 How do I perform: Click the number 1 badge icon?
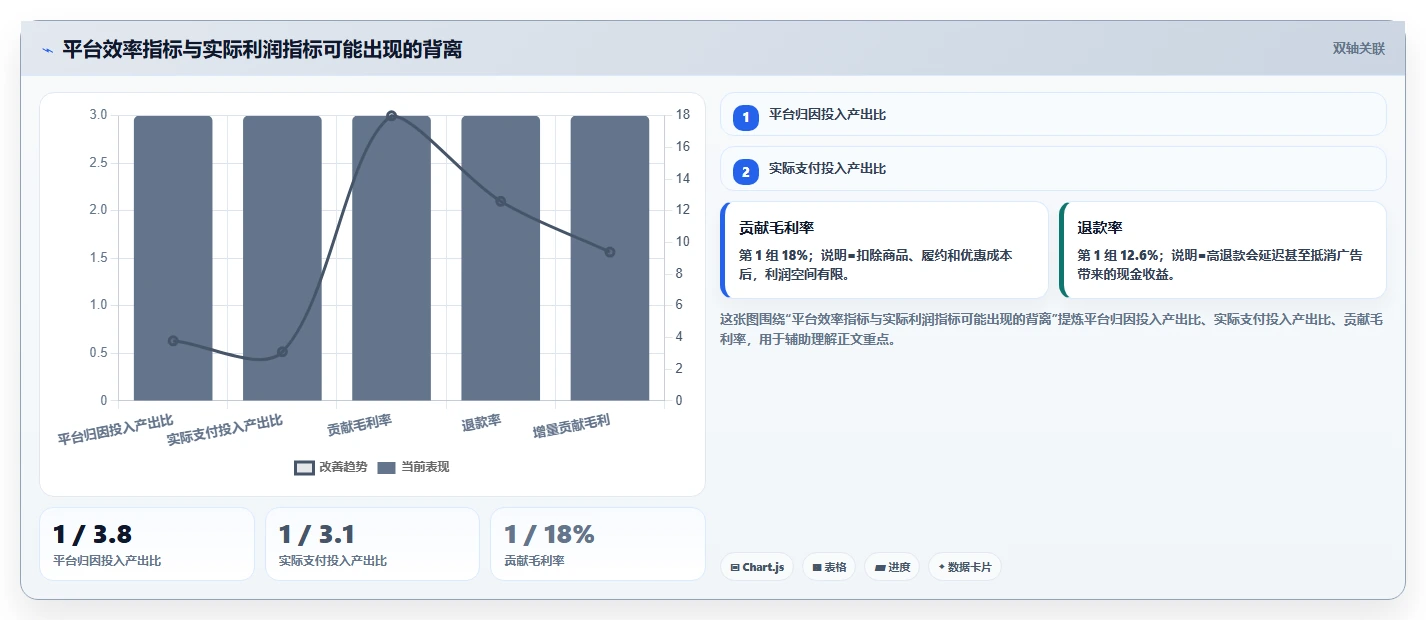click(745, 118)
